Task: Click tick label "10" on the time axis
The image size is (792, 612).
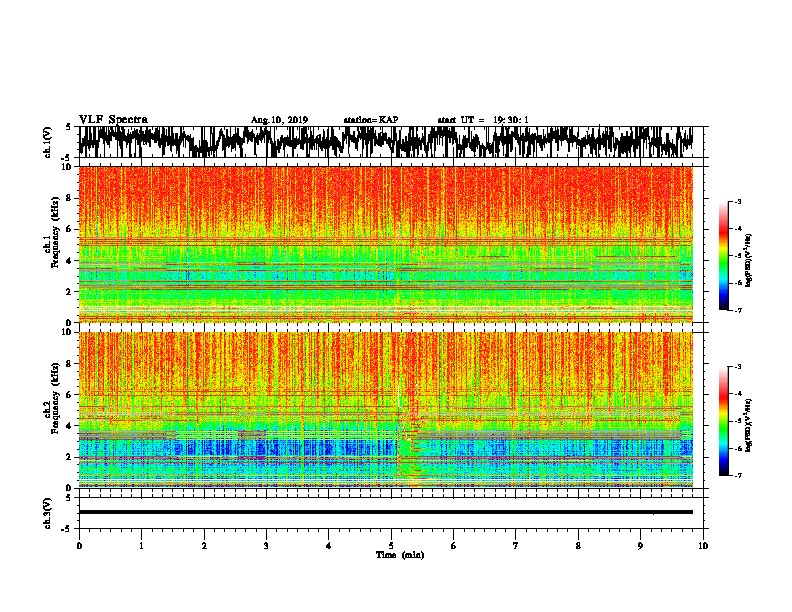Action: point(703,546)
